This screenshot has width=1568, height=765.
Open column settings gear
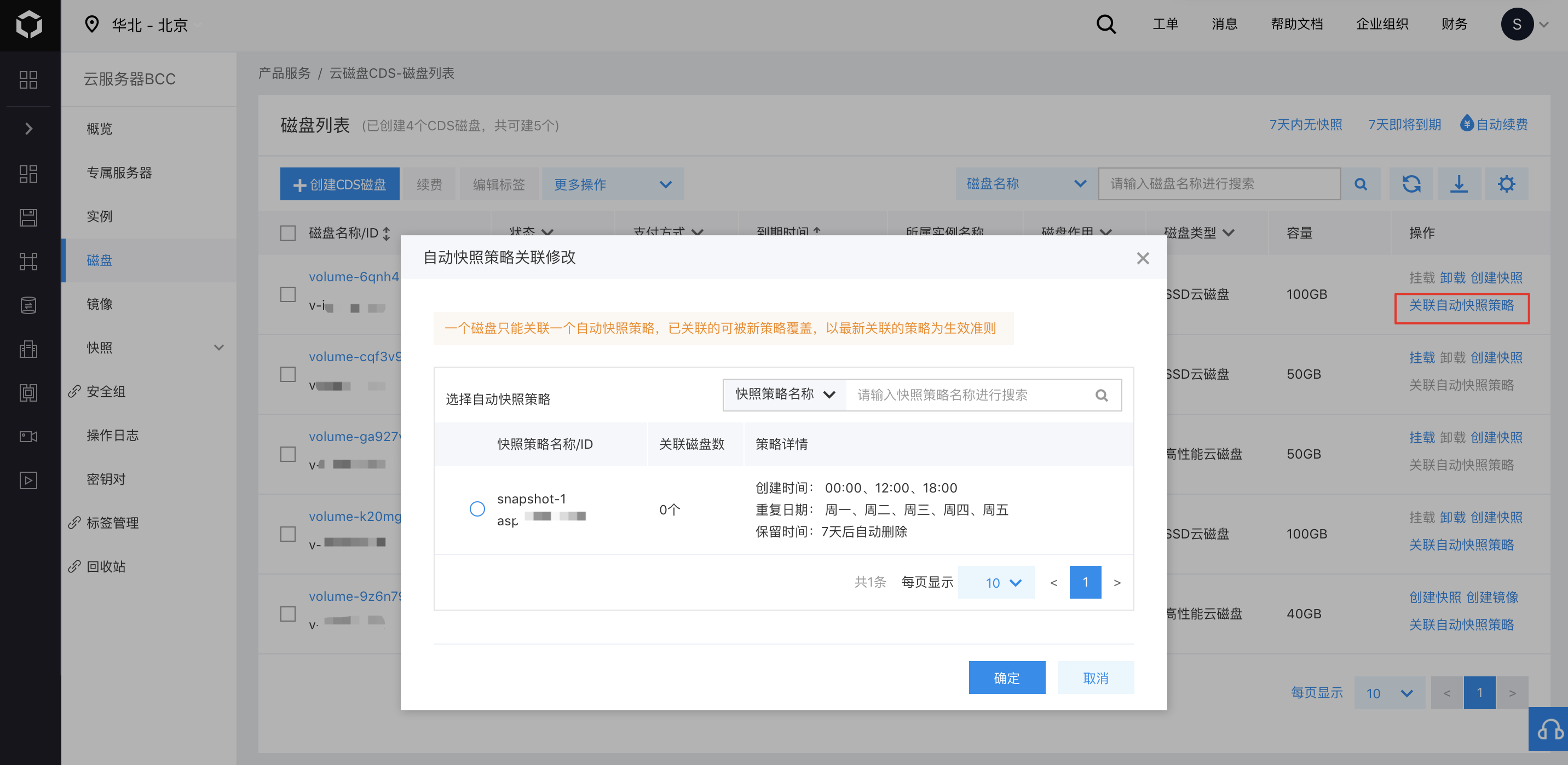coord(1507,184)
